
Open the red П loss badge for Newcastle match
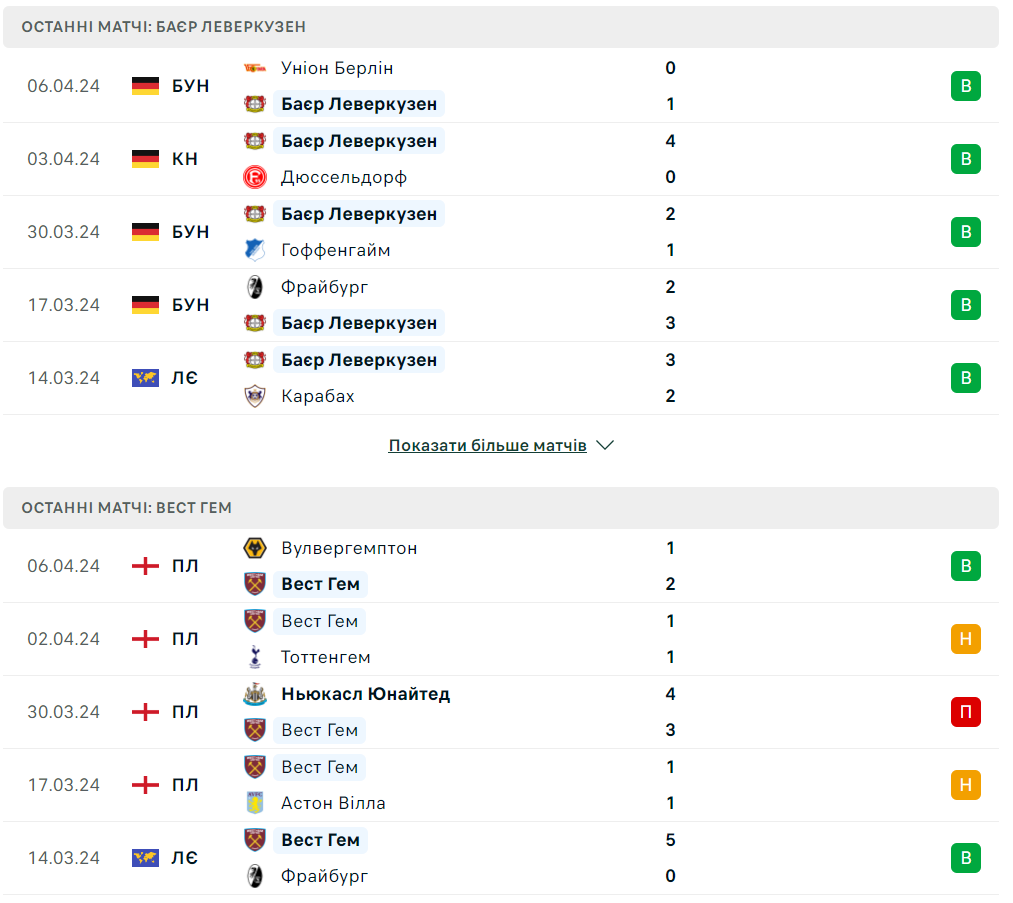(x=965, y=712)
